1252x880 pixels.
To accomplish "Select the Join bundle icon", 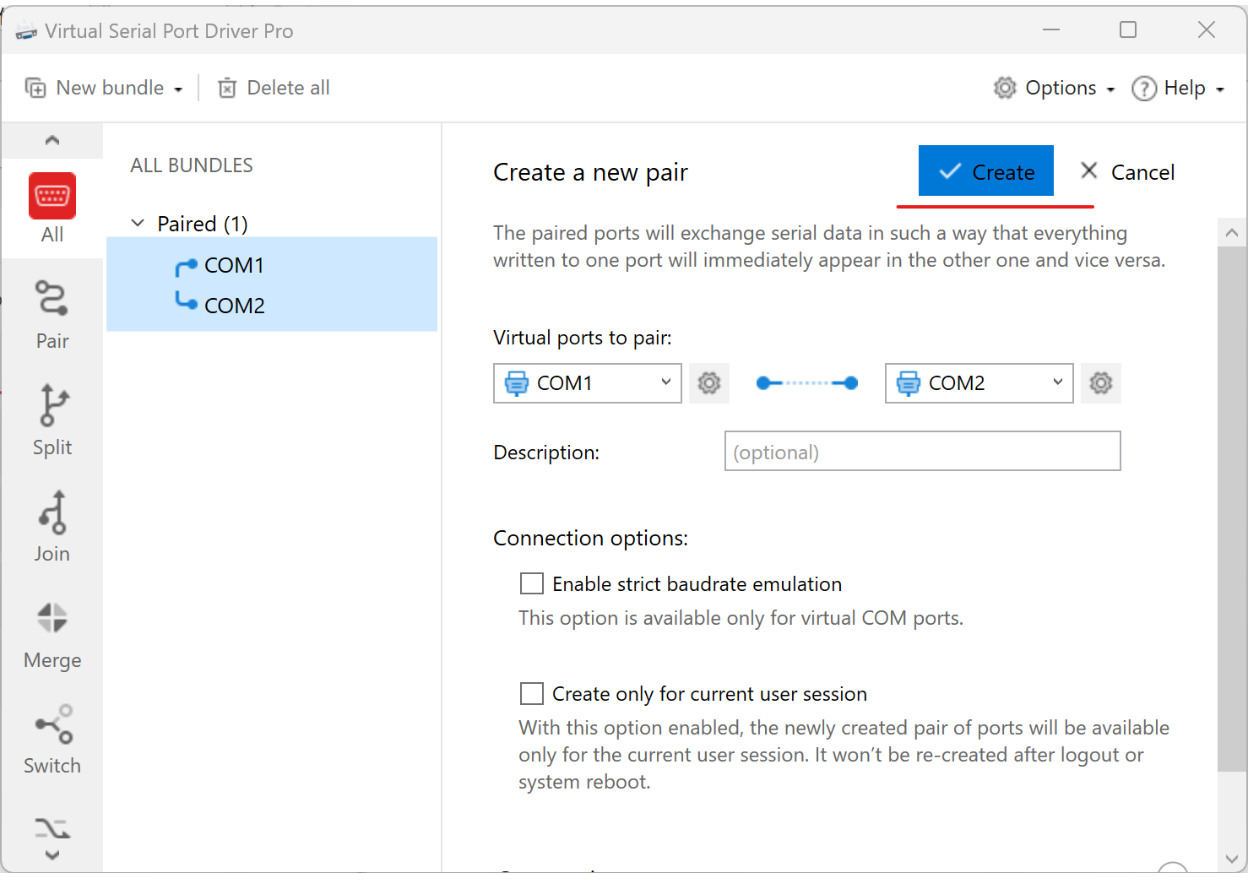I will click(x=52, y=526).
